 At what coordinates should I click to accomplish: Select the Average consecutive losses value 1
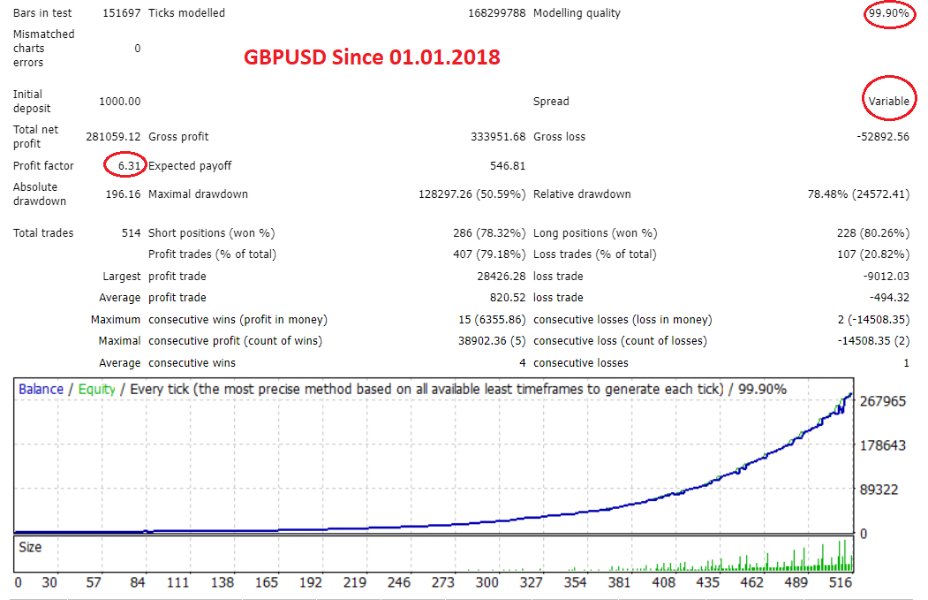click(906, 363)
